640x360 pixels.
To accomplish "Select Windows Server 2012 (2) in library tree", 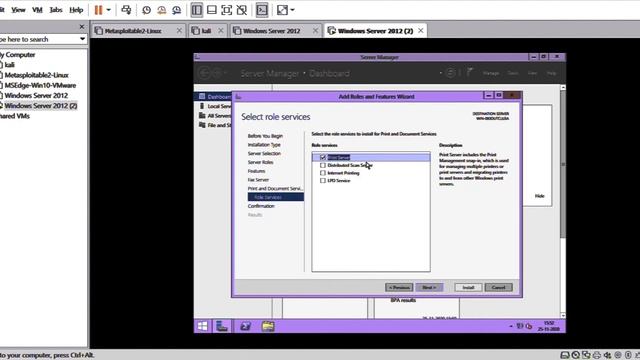I will tap(41, 106).
